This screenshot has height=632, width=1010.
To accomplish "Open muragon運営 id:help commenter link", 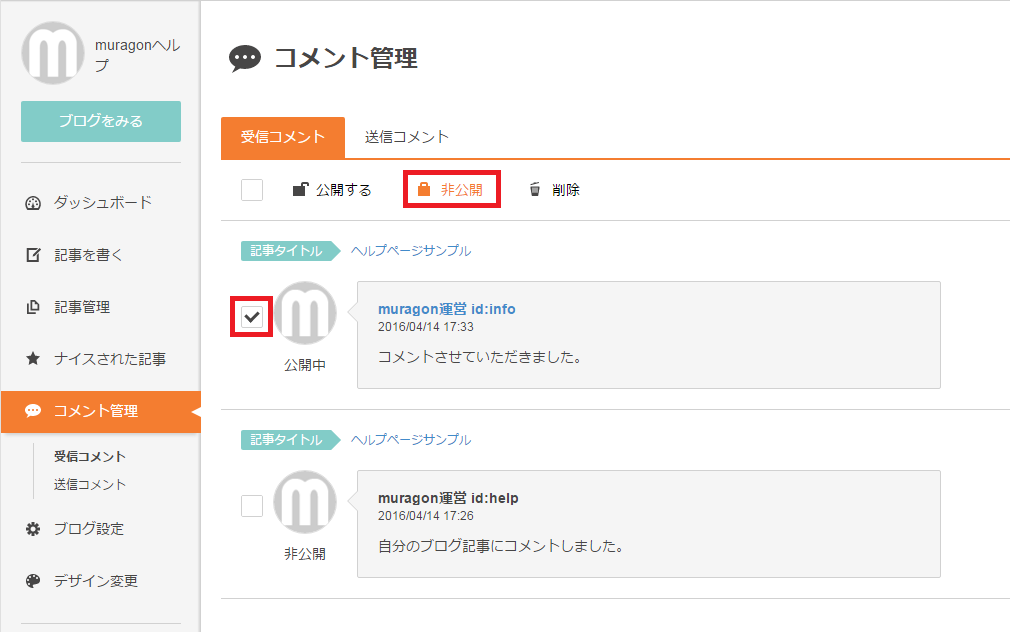I will [447, 498].
